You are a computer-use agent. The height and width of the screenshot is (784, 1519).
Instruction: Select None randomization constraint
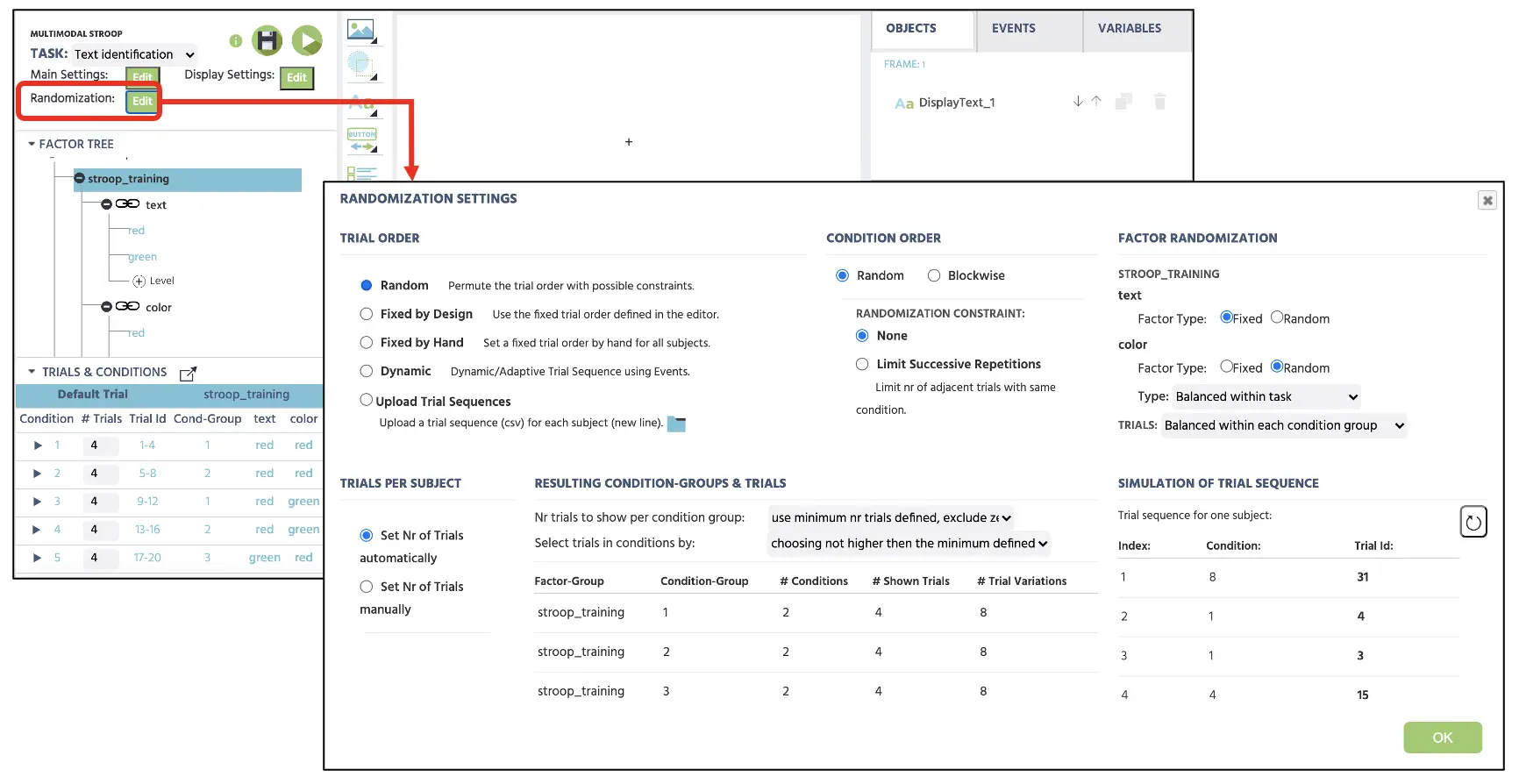[x=862, y=335]
